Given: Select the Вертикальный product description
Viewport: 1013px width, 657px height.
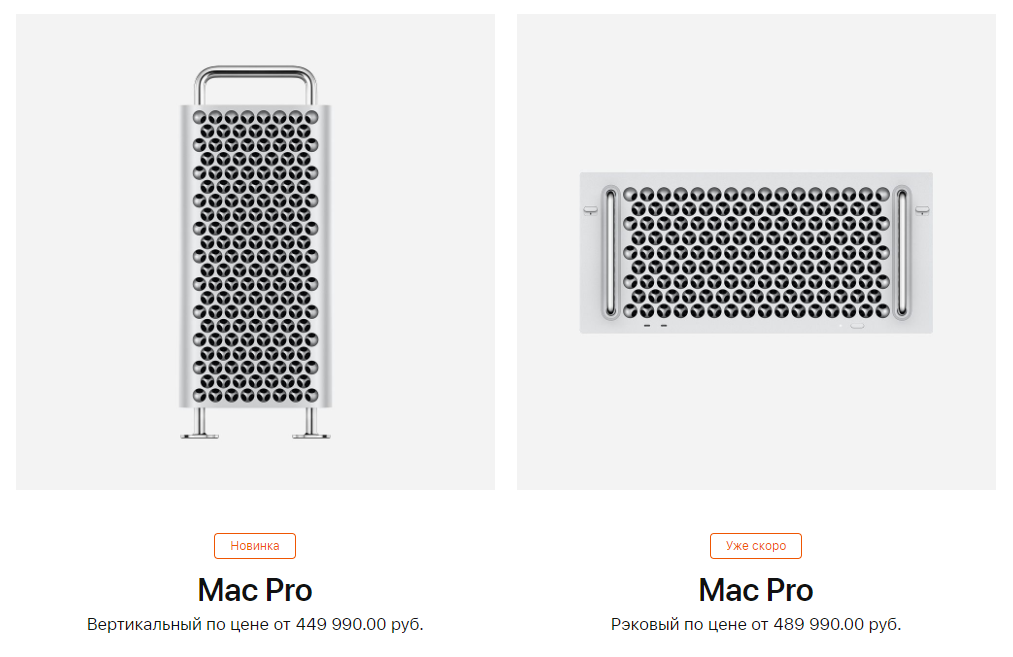Looking at the screenshot, I should pos(255,622).
